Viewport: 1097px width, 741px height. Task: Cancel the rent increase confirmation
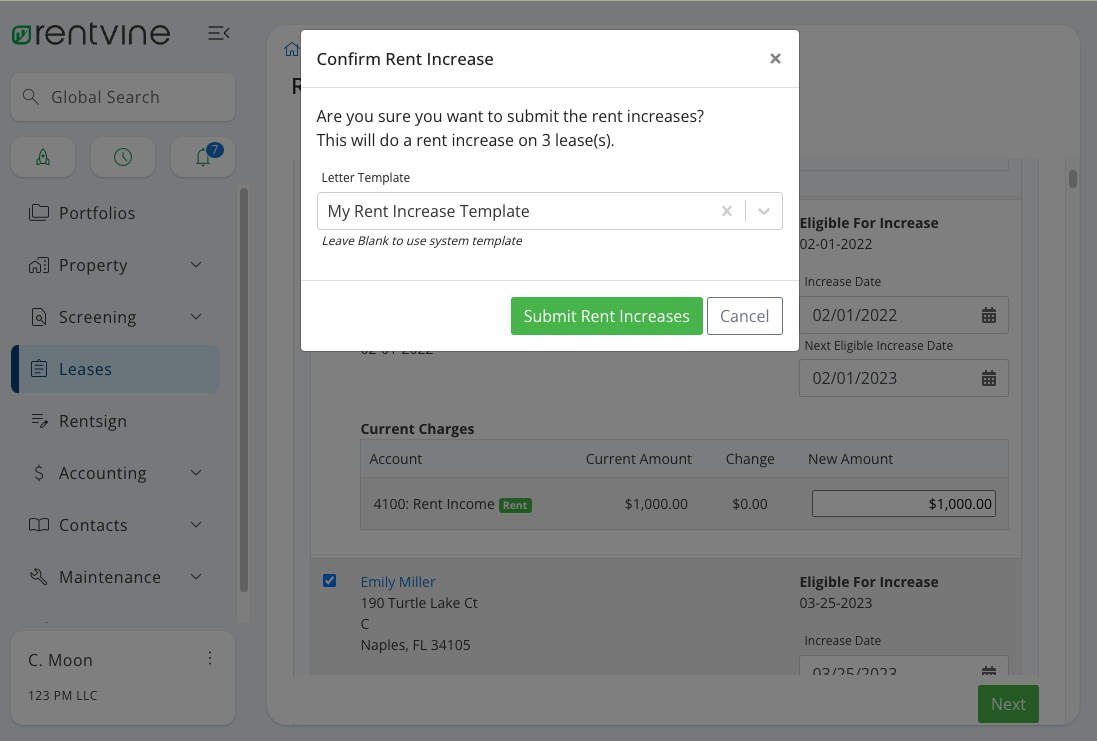coord(744,316)
